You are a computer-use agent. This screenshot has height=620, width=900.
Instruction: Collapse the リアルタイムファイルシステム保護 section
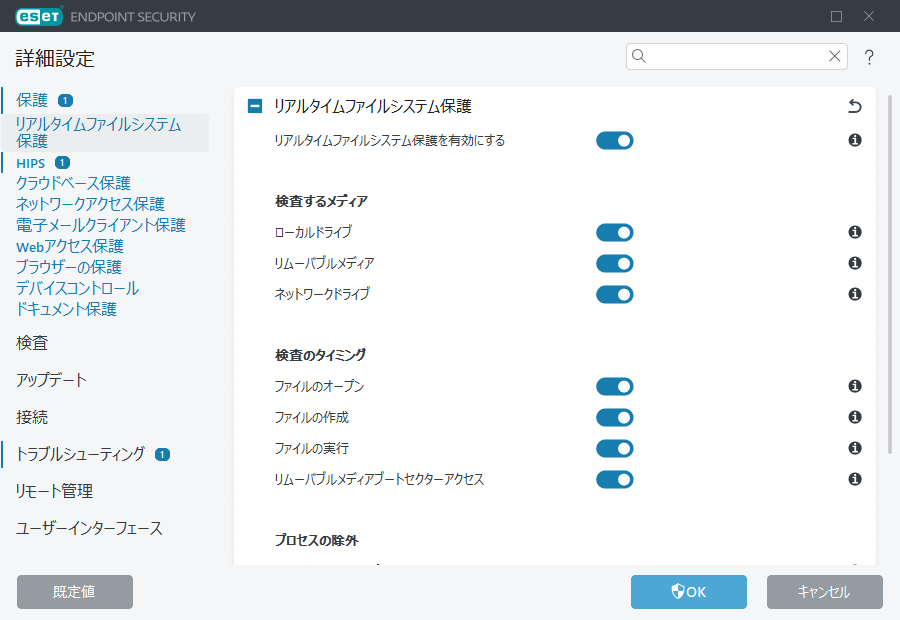(255, 106)
